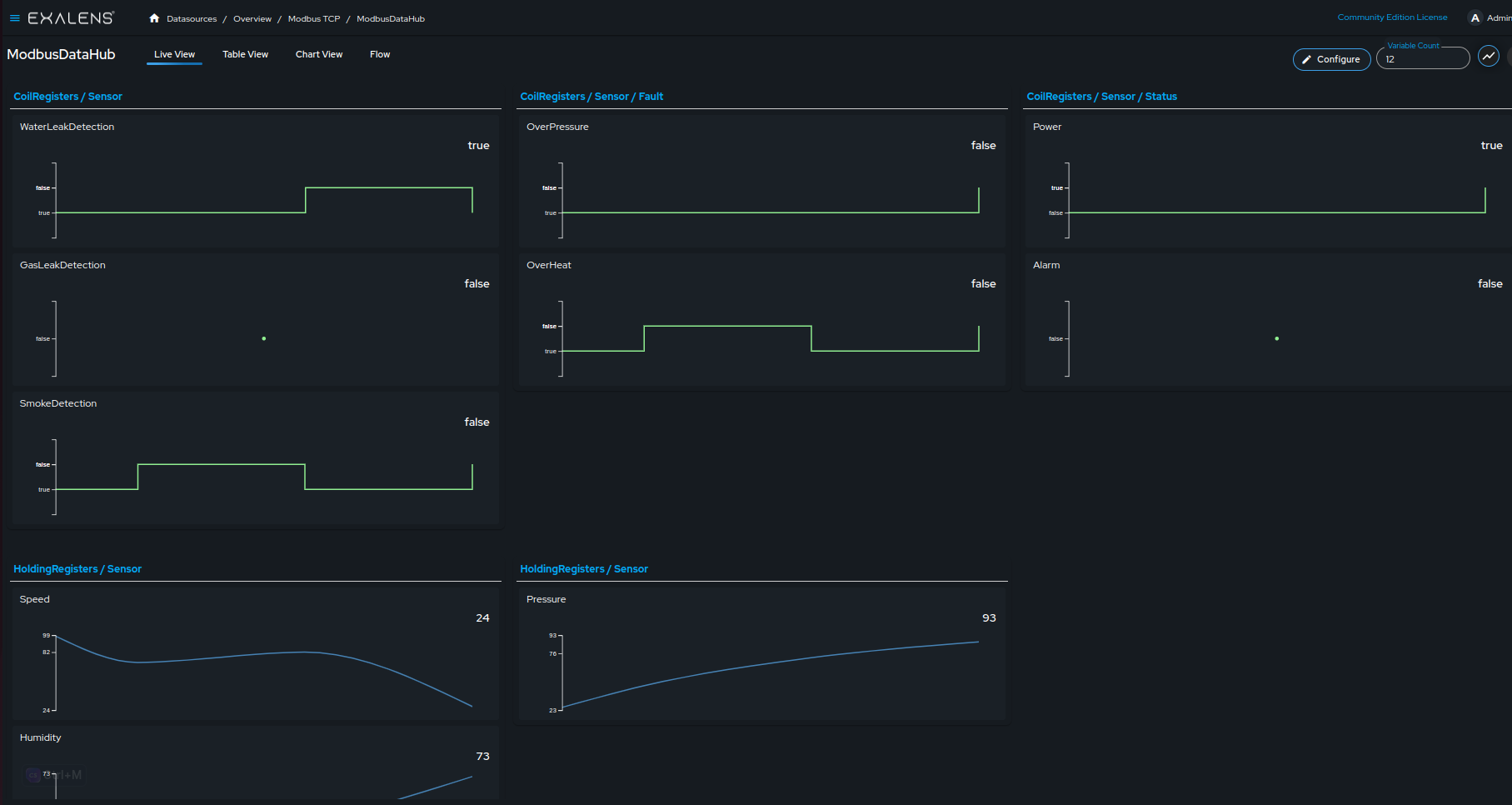Click SmokeDetection's false value
The width and height of the screenshot is (1512, 805).
pos(477,422)
